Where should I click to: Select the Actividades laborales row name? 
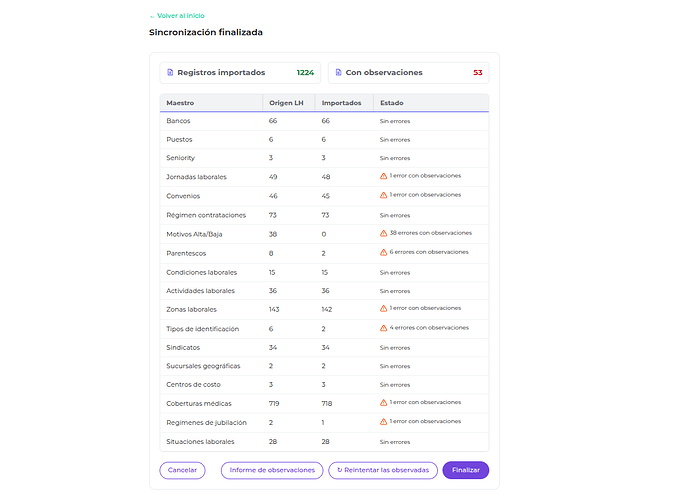click(200, 291)
